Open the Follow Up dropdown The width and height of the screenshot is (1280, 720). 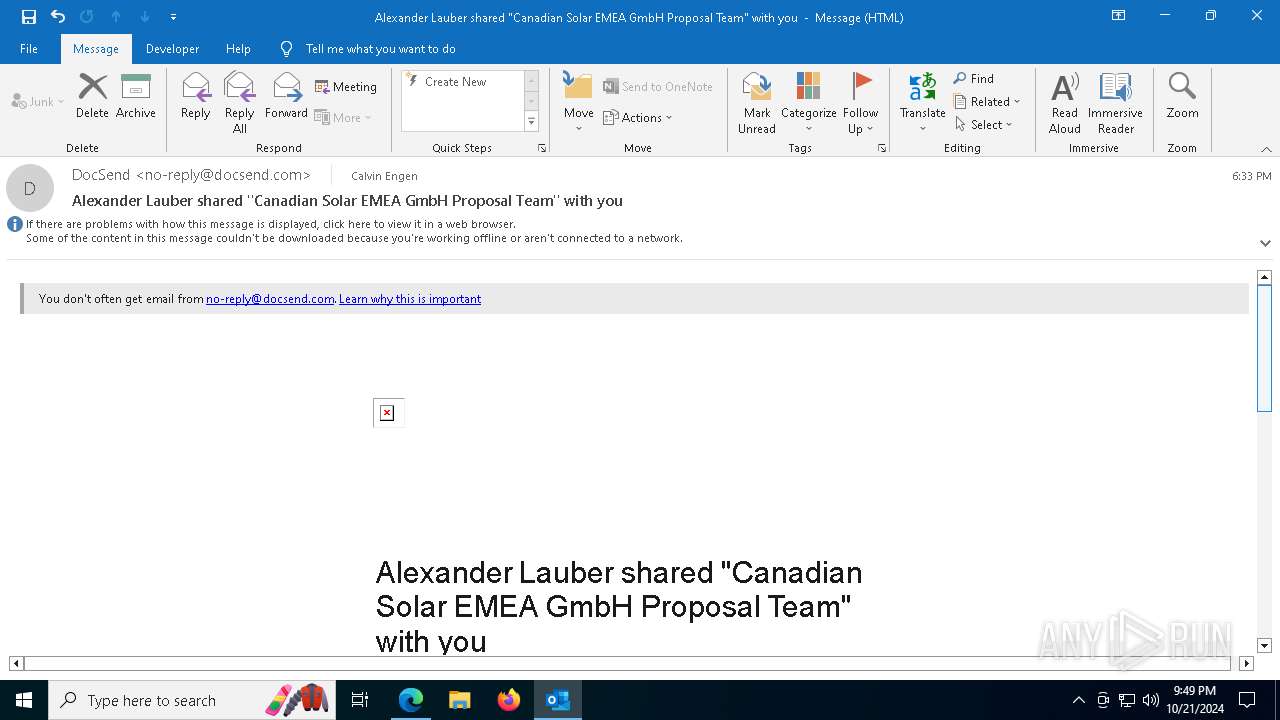pos(860,102)
